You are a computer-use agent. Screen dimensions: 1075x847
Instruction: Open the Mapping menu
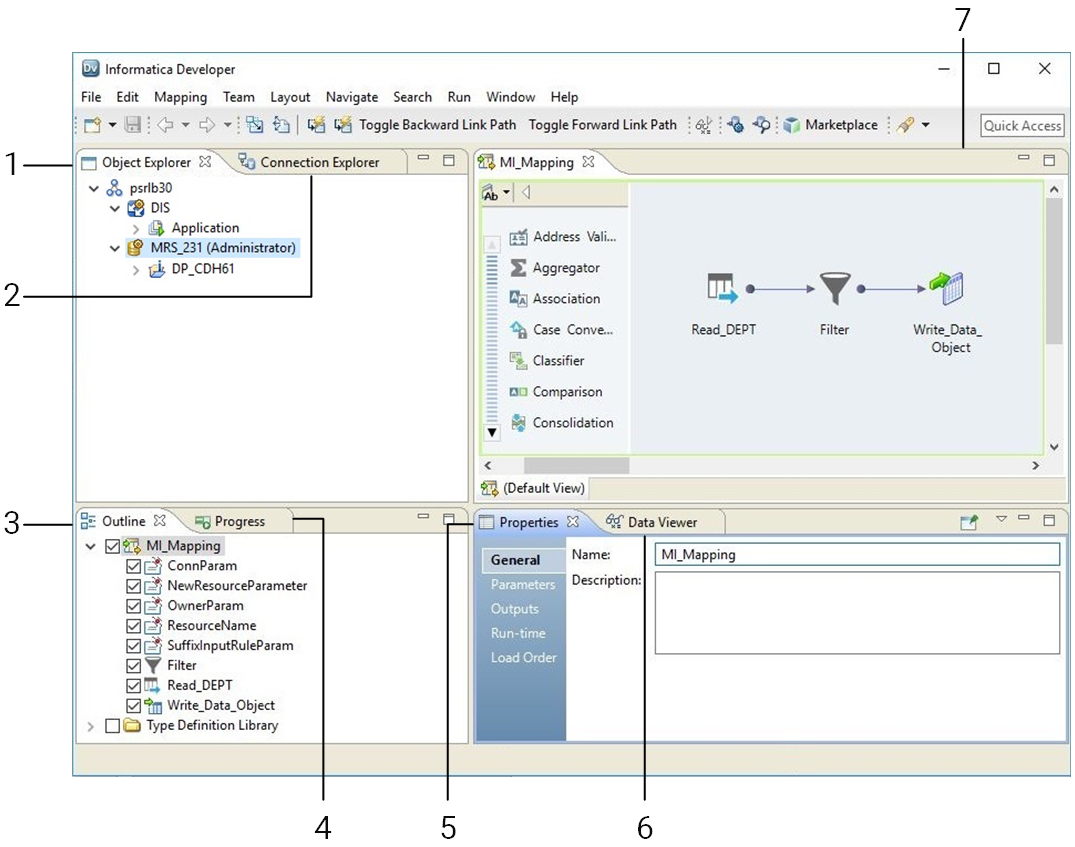point(180,97)
